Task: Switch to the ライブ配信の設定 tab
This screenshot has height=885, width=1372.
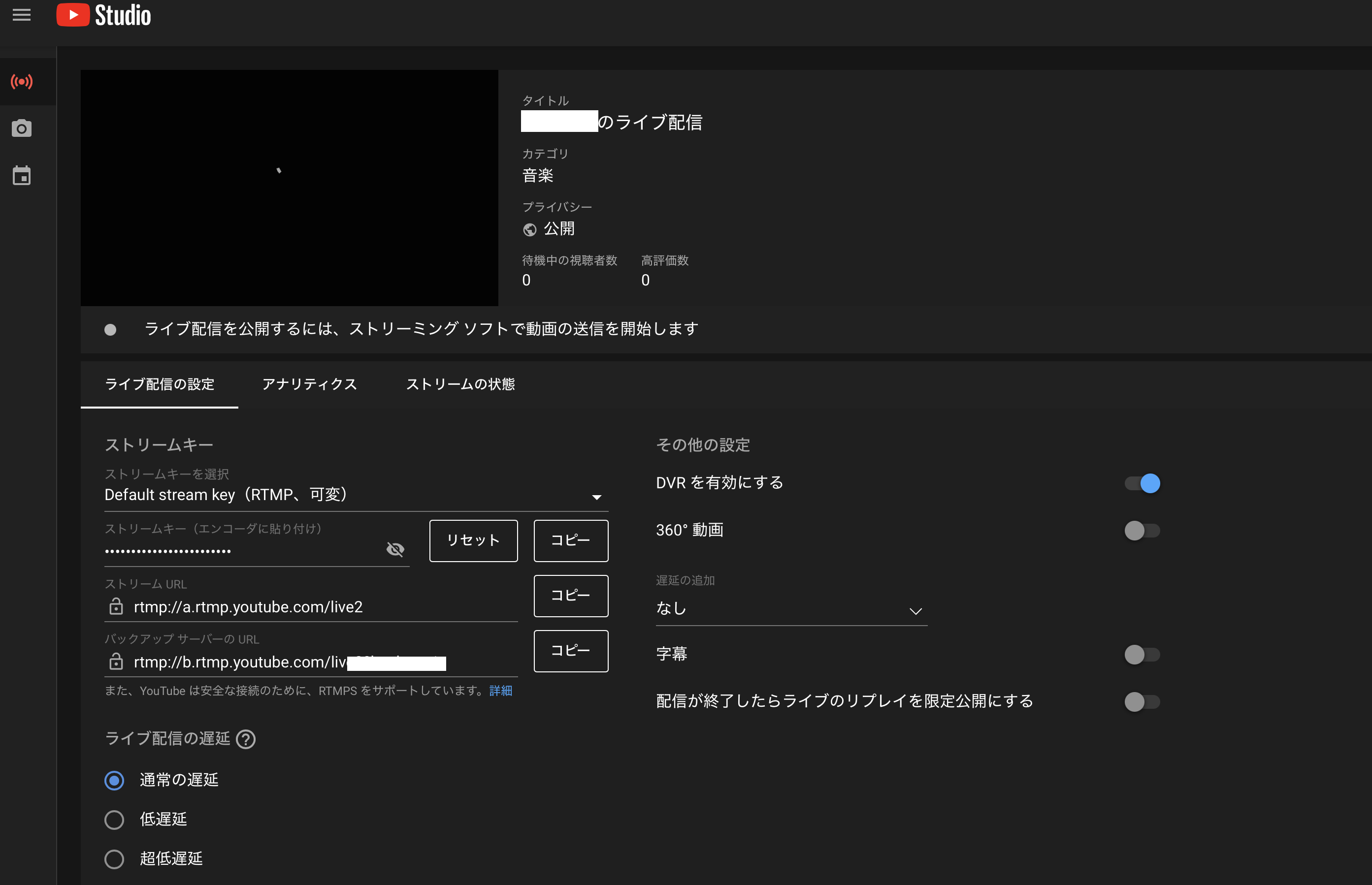Action: pyautogui.click(x=159, y=384)
